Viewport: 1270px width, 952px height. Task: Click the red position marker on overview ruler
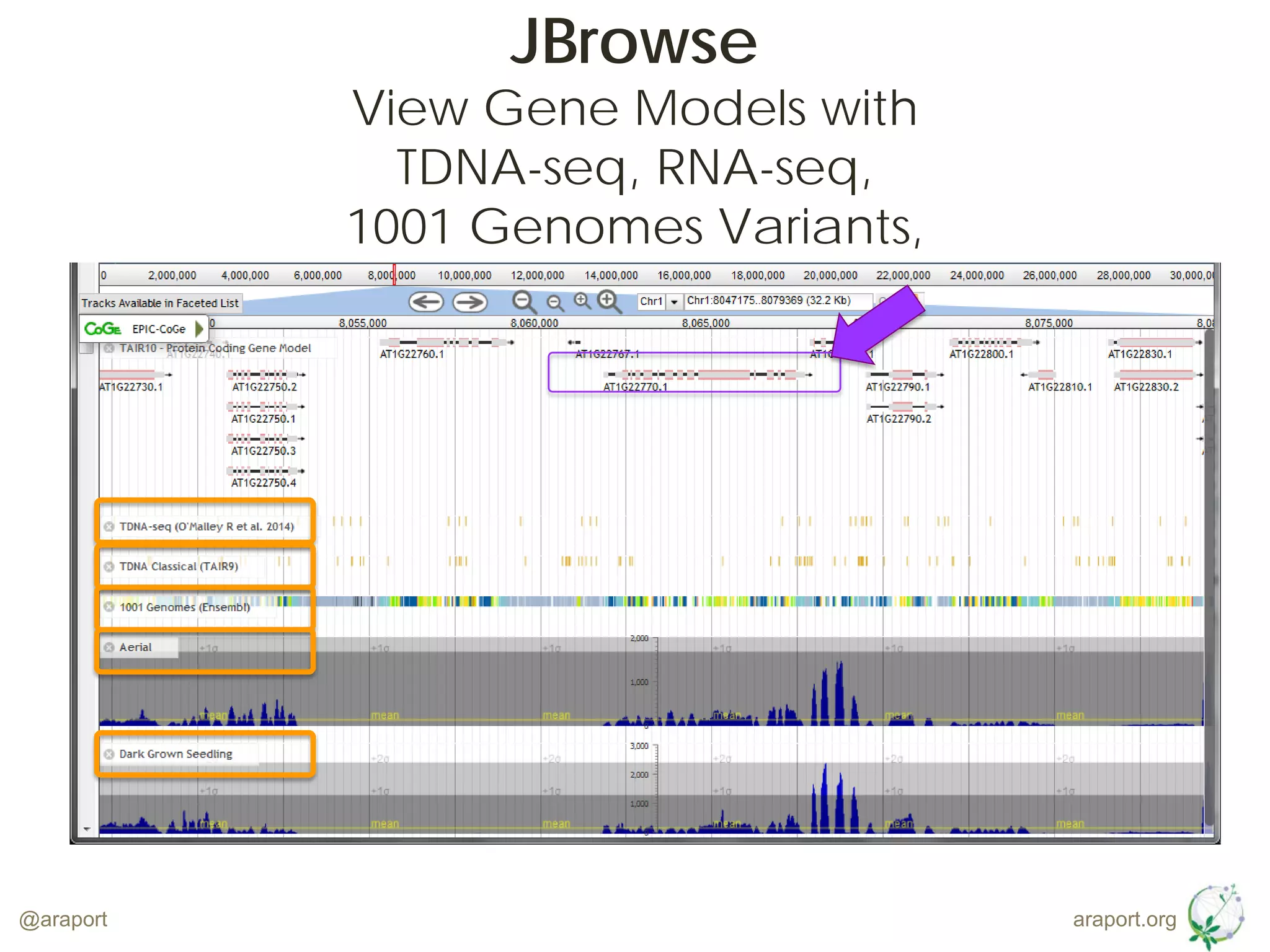(x=394, y=274)
